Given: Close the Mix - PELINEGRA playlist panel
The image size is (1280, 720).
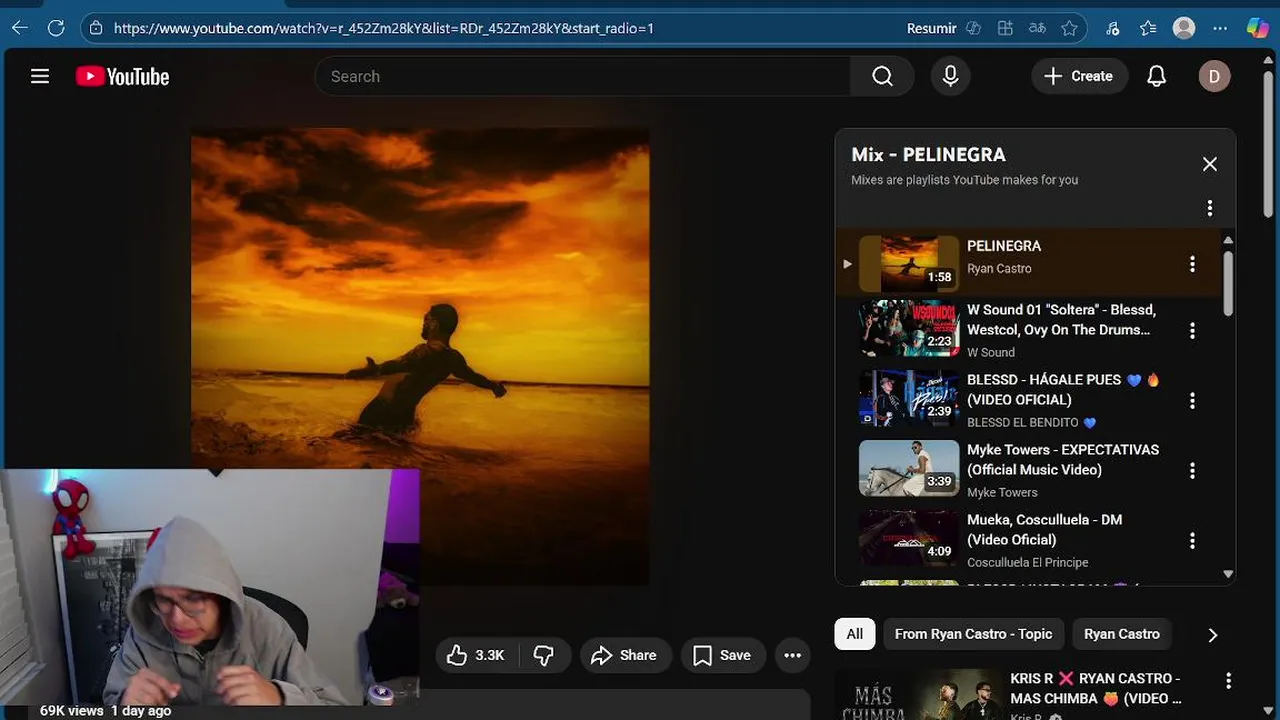Looking at the screenshot, I should coord(1210,164).
